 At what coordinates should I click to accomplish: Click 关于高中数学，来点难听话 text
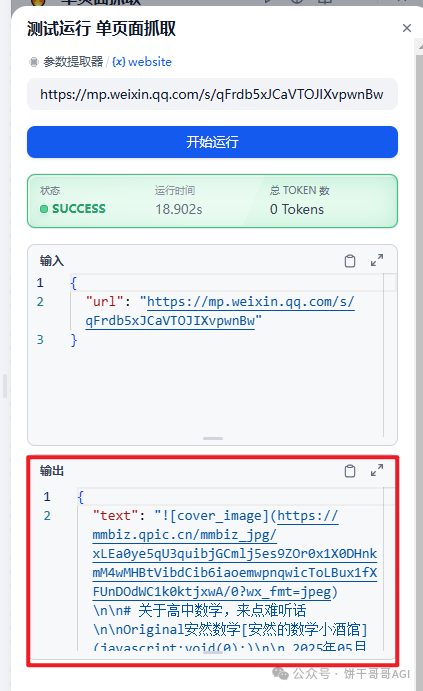point(222,610)
